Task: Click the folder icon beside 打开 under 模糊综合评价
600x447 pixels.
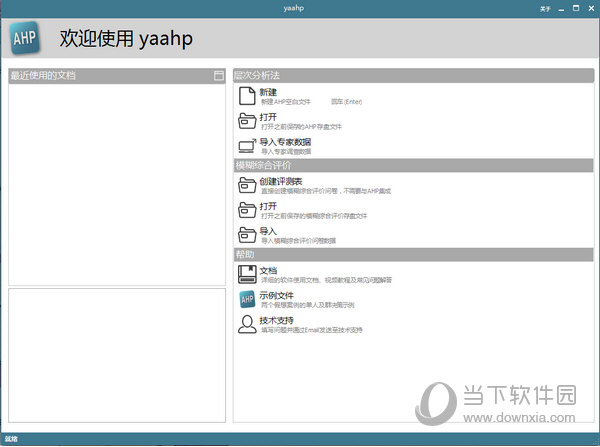Action: coord(247,210)
